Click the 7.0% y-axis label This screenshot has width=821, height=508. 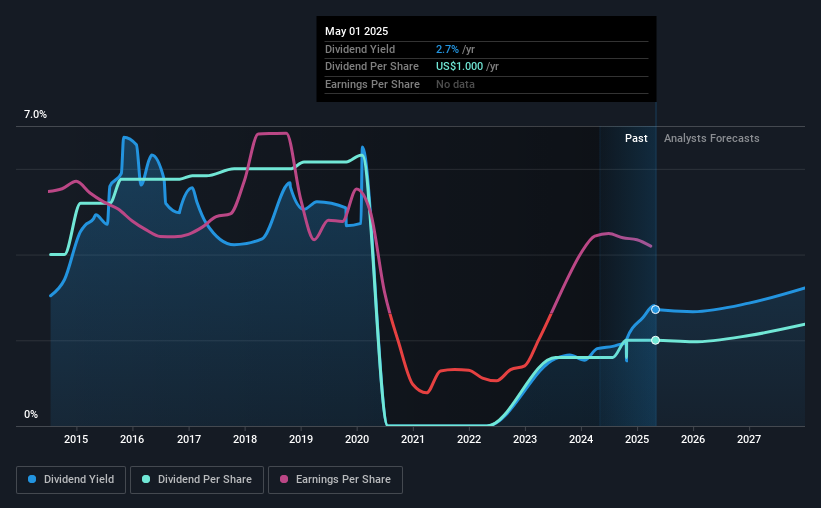click(35, 115)
